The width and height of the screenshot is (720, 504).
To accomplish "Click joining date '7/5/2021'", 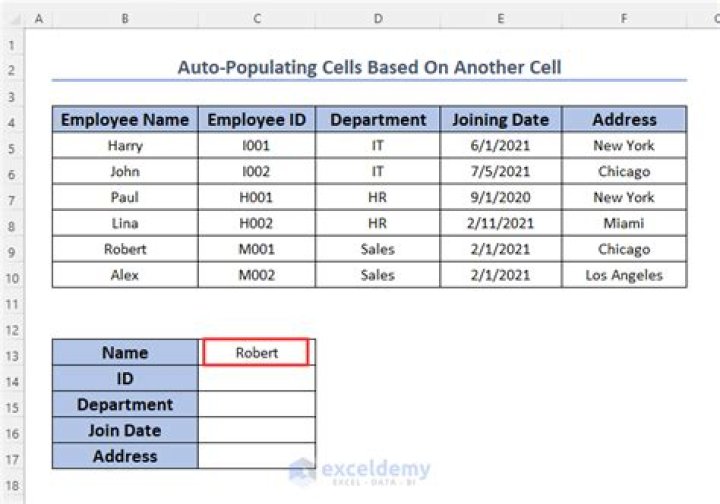I will [501, 171].
